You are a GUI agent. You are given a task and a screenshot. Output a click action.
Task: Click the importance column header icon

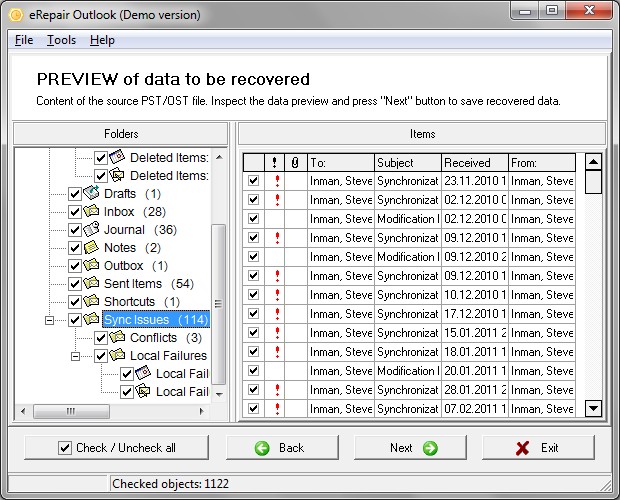pos(274,162)
